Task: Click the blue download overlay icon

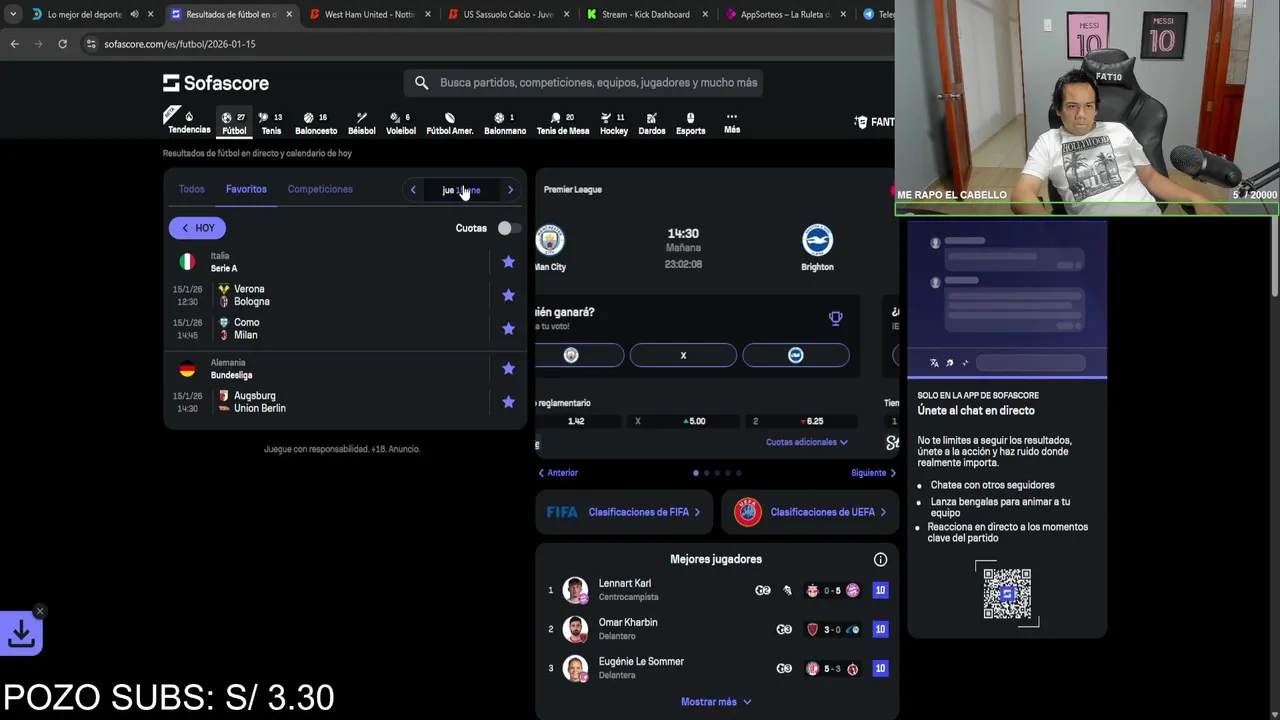Action: click(x=21, y=634)
